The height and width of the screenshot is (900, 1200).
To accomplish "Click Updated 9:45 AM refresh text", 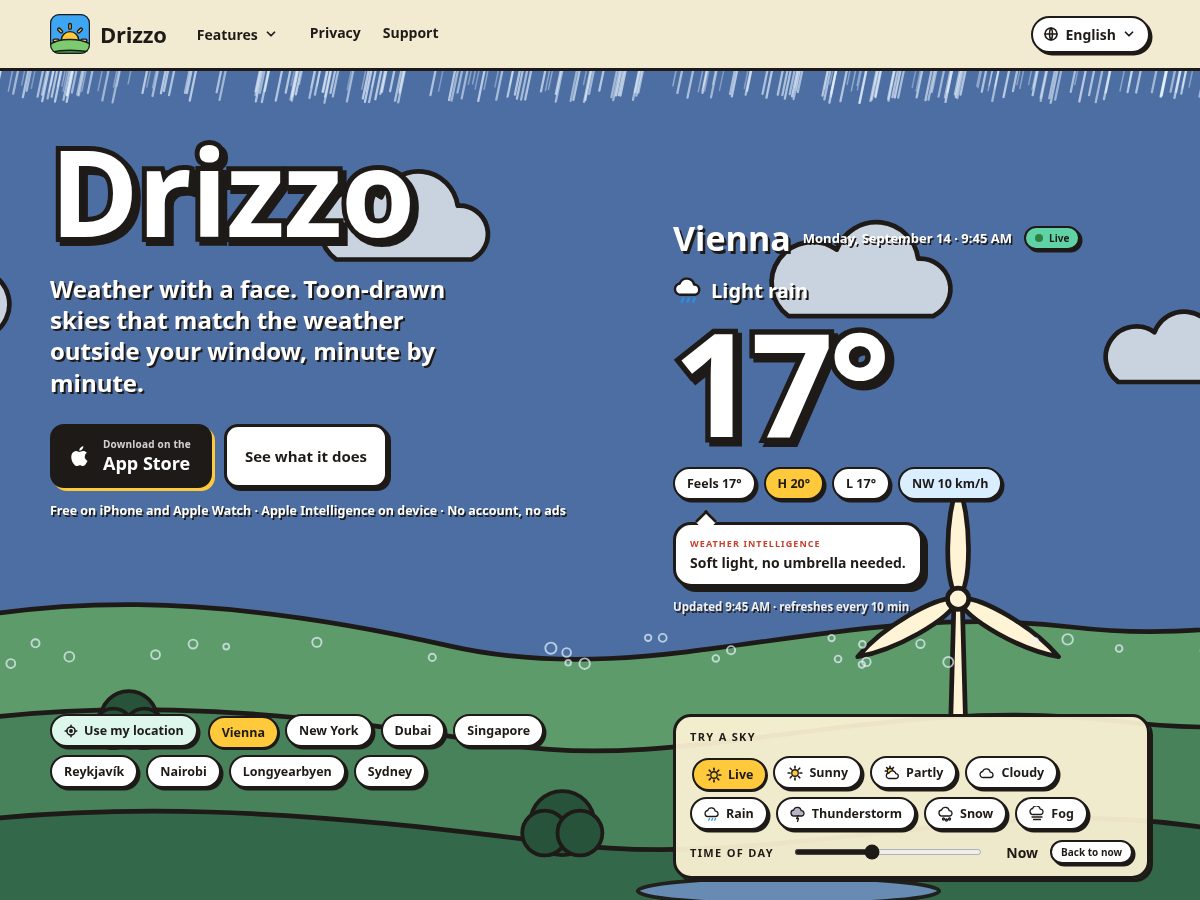I will 791,606.
